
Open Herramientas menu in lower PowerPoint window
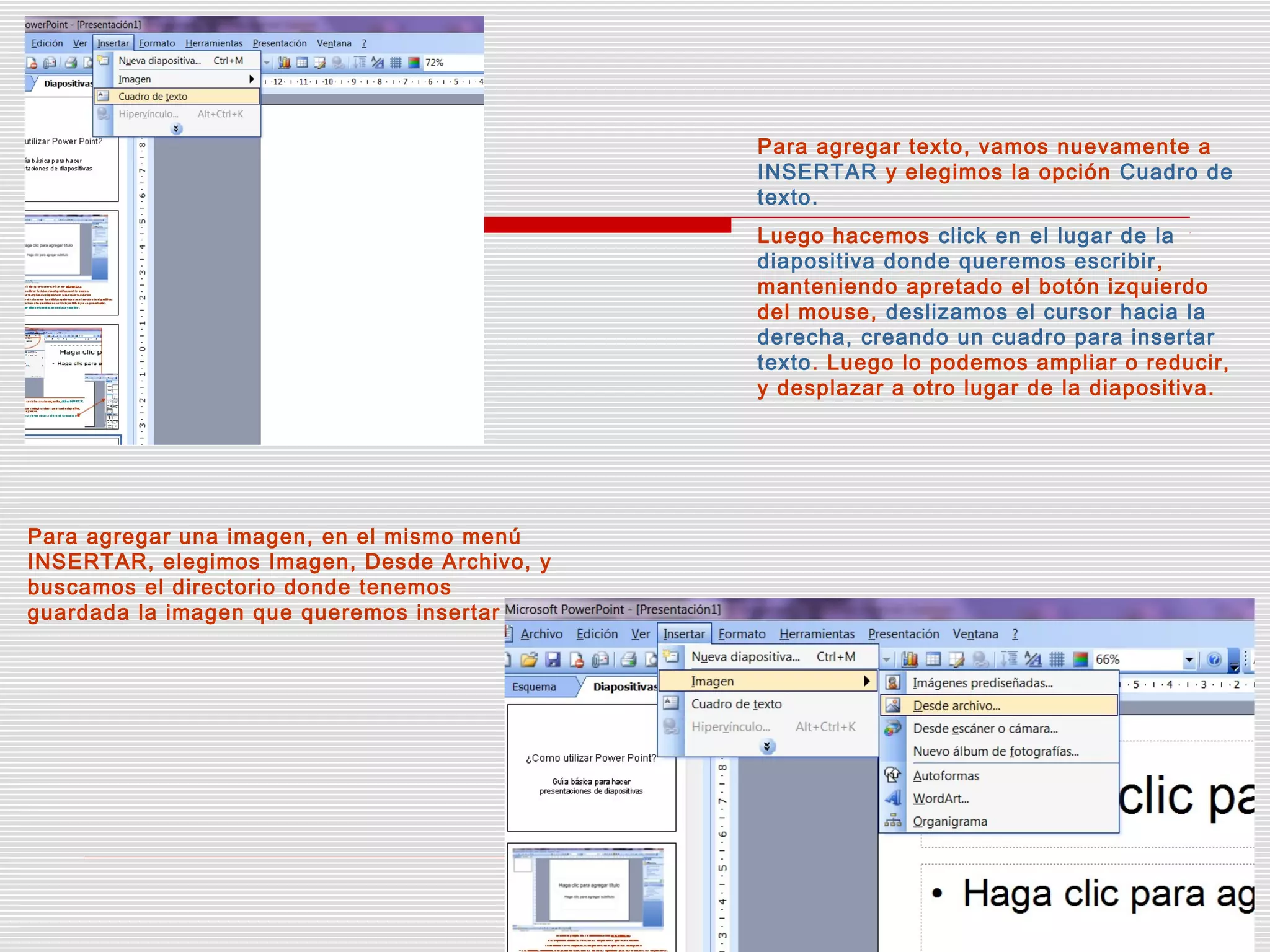point(817,634)
